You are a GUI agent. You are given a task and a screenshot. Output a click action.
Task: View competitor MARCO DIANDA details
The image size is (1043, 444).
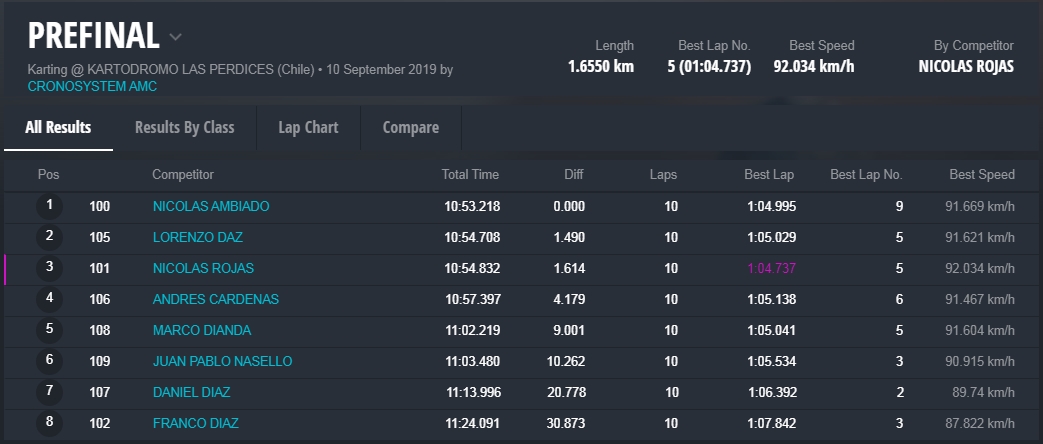tap(202, 330)
